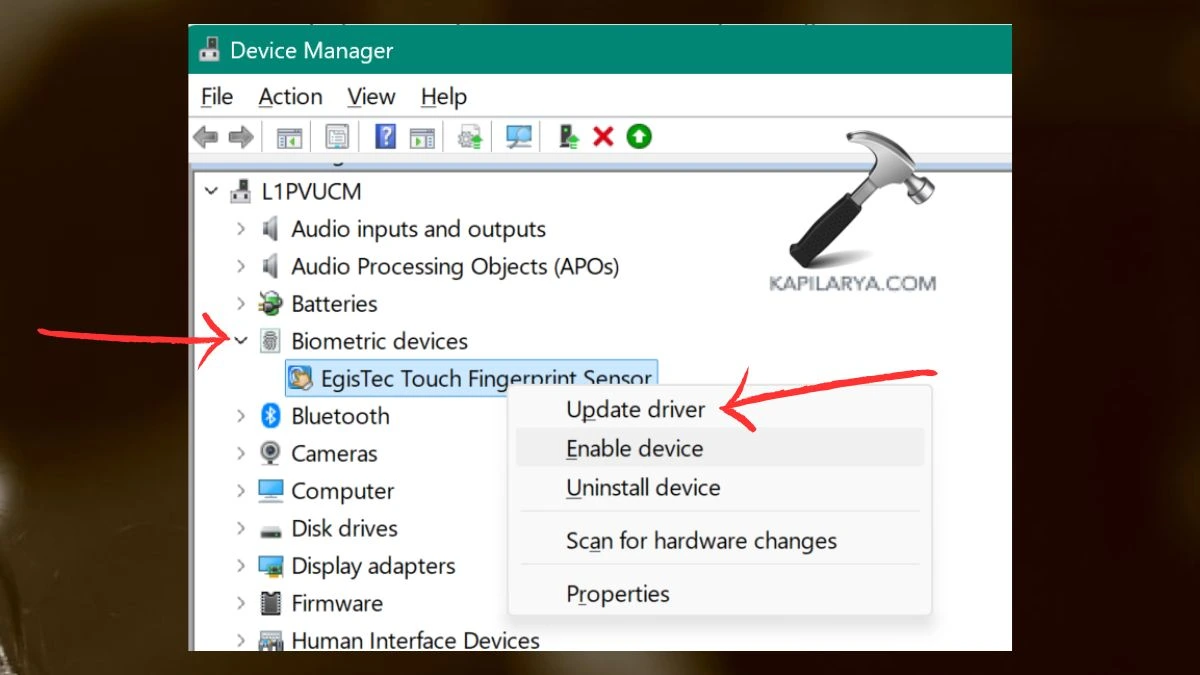Viewport: 1200px width, 675px height.
Task: Collapse the L1PVUCM root computer node
Action: point(211,191)
